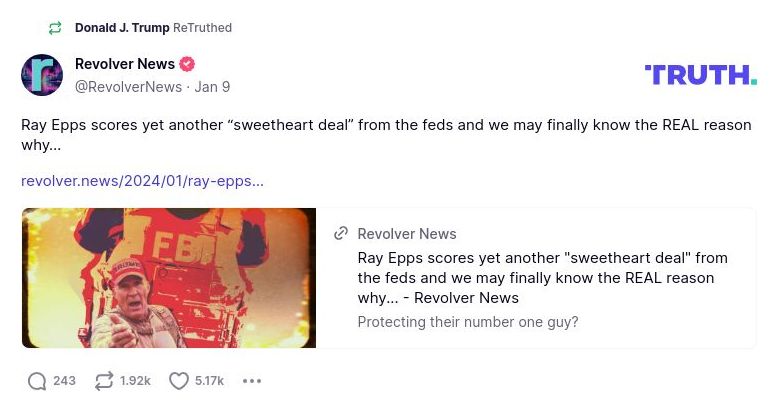
Task: Click the Jan 9 timestamp
Action: tap(212, 87)
